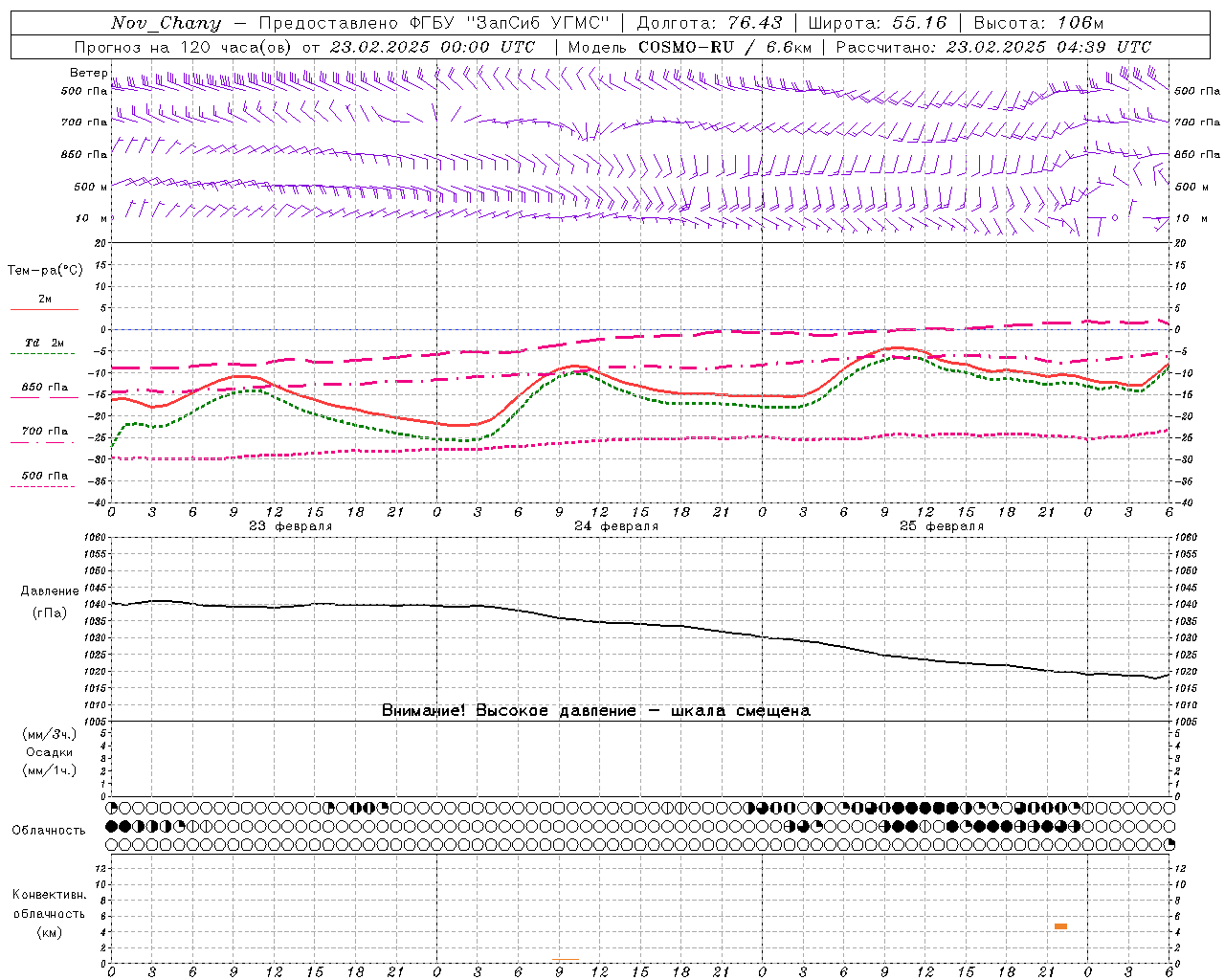The image size is (1225, 980).
Task: Click the elevation label 'Высота: 106м'
Action: 1038,23
